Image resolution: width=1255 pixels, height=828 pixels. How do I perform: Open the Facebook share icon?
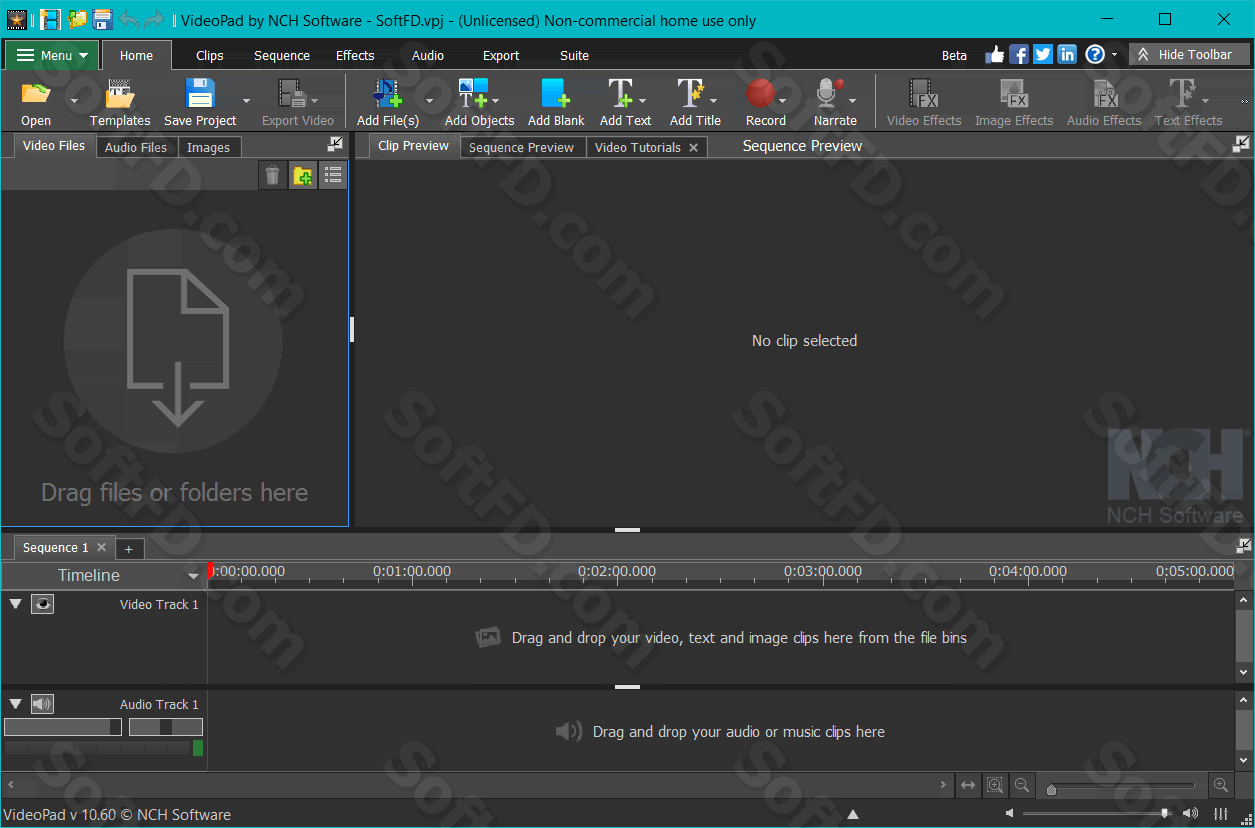(x=1019, y=55)
